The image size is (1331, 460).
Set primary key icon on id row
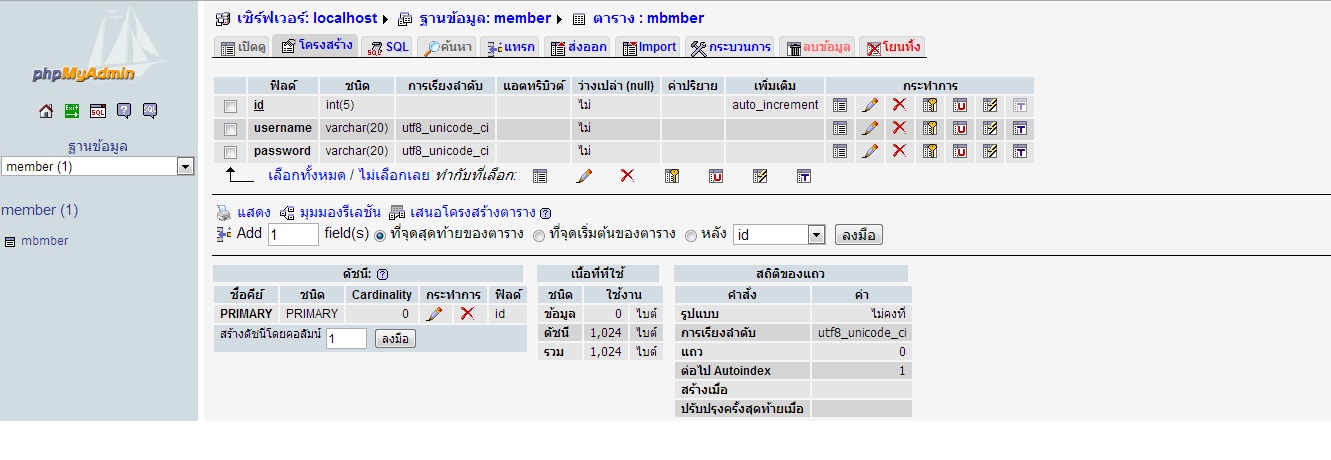click(x=930, y=104)
